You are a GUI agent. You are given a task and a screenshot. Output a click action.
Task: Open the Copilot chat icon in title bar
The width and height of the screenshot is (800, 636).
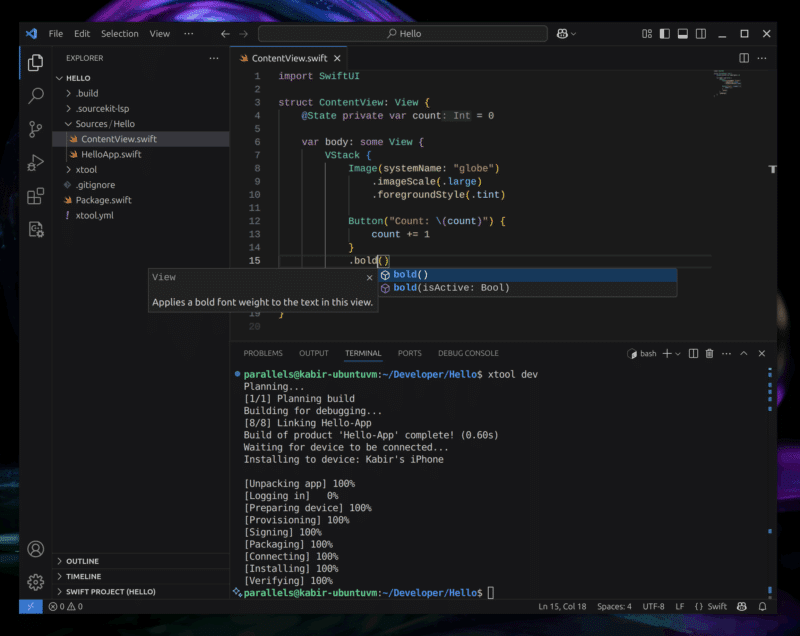click(562, 34)
